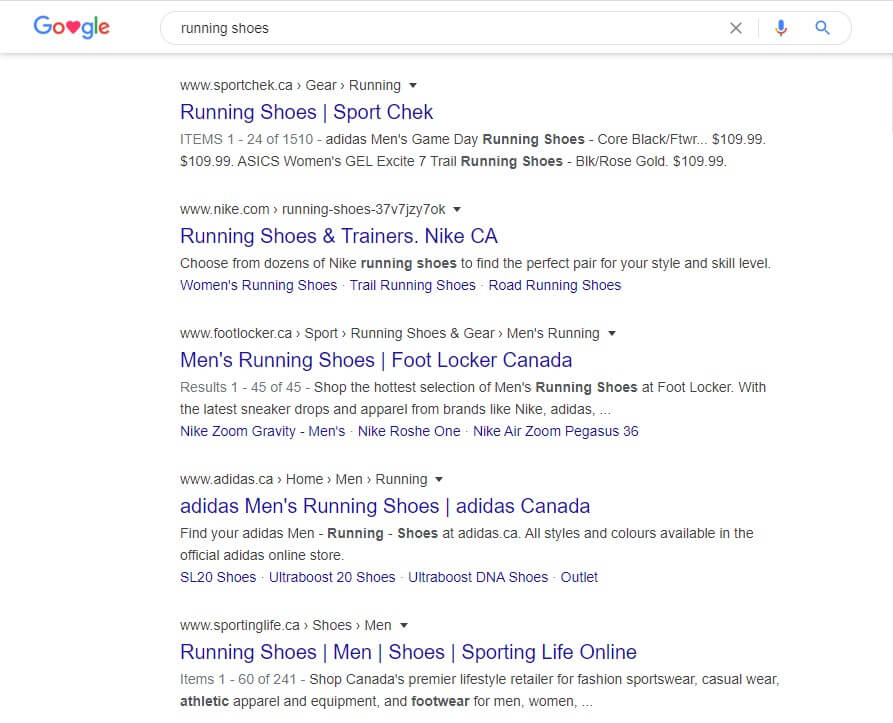Click www.sportchek.ca breadcrumb URL

(x=236, y=85)
